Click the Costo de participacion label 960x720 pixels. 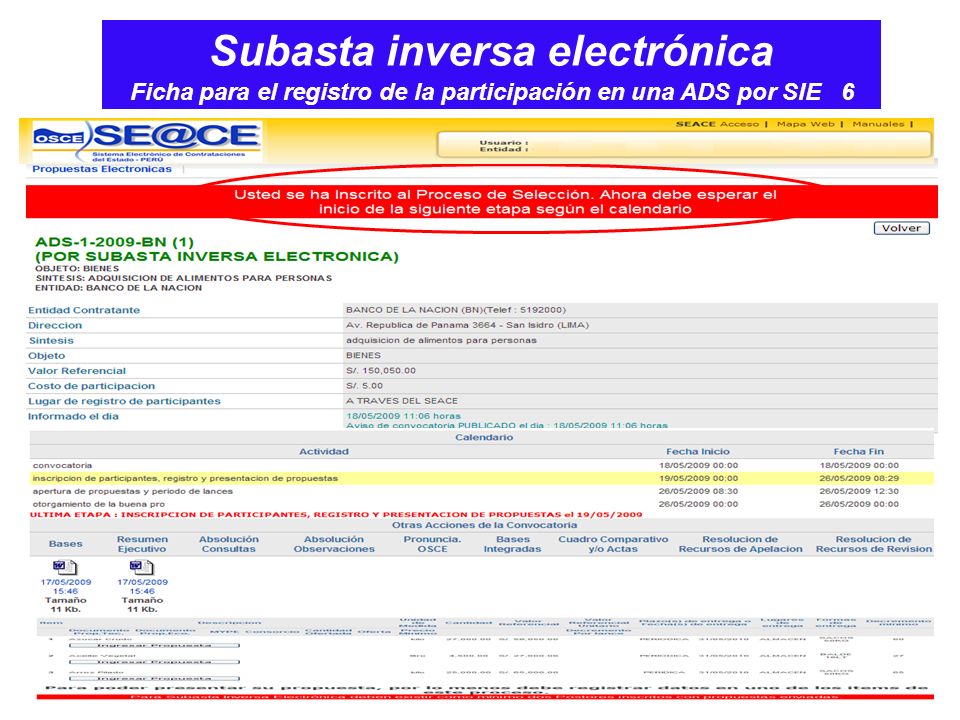pyautogui.click(x=91, y=386)
